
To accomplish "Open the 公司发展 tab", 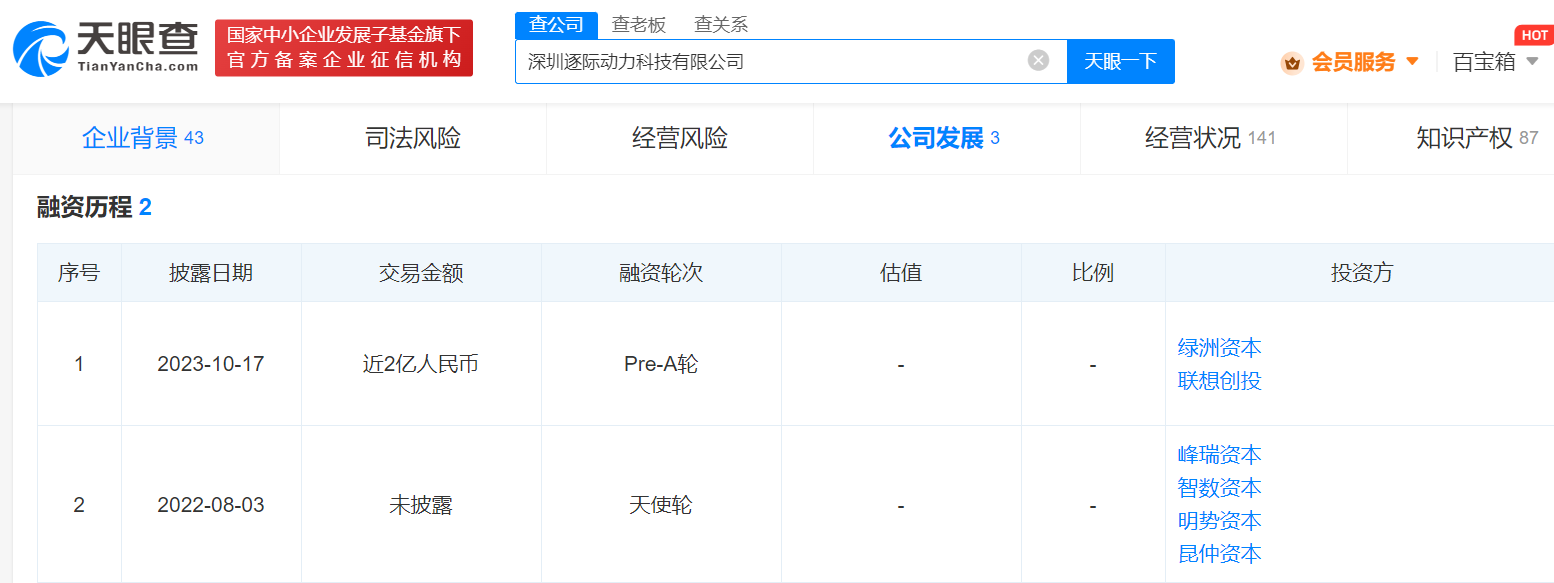I will (946, 138).
